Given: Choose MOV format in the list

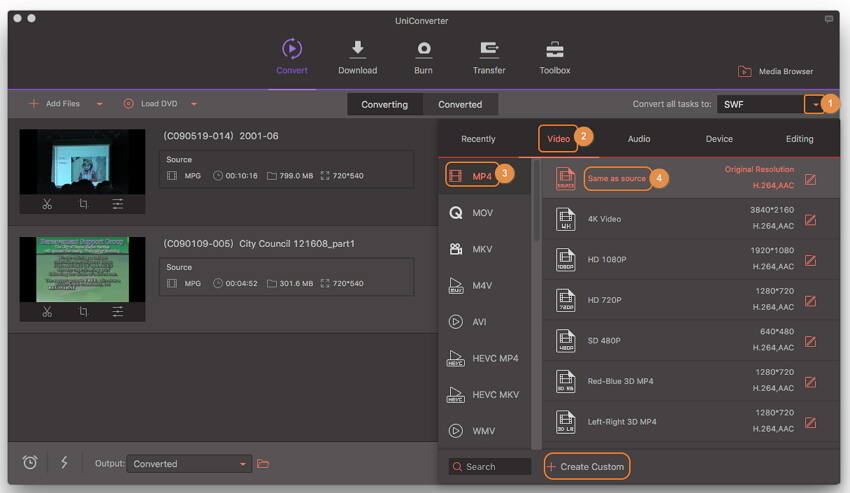Looking at the screenshot, I should click(485, 213).
